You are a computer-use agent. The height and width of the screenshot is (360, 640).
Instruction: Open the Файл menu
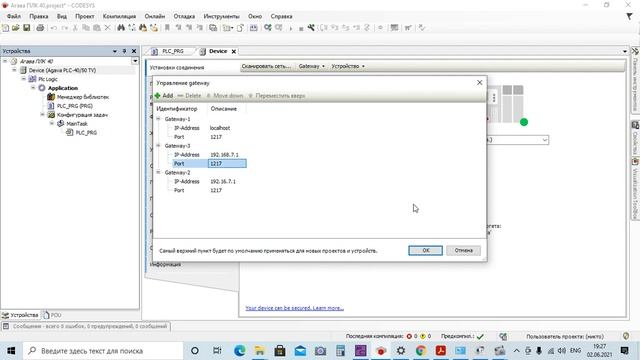pyautogui.click(x=14, y=16)
